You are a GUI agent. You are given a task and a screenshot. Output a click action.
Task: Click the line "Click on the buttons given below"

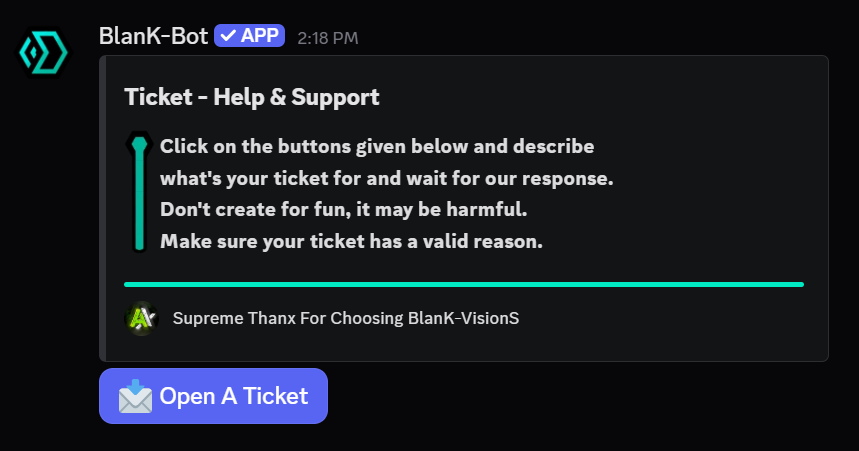pos(377,147)
